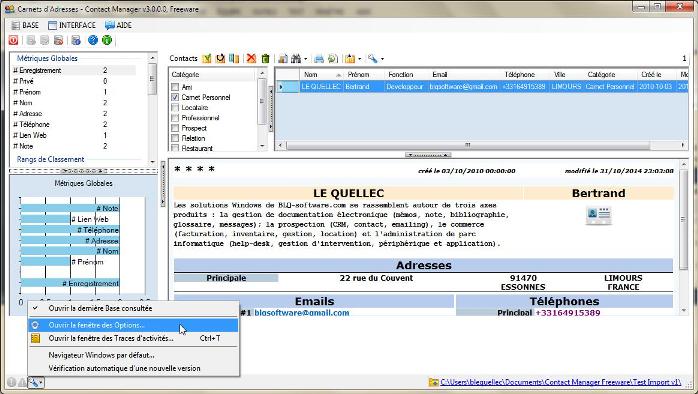Toggle 'Ouvrir la dernière Base consultée' option
The width and height of the screenshot is (698, 394).
point(134,308)
